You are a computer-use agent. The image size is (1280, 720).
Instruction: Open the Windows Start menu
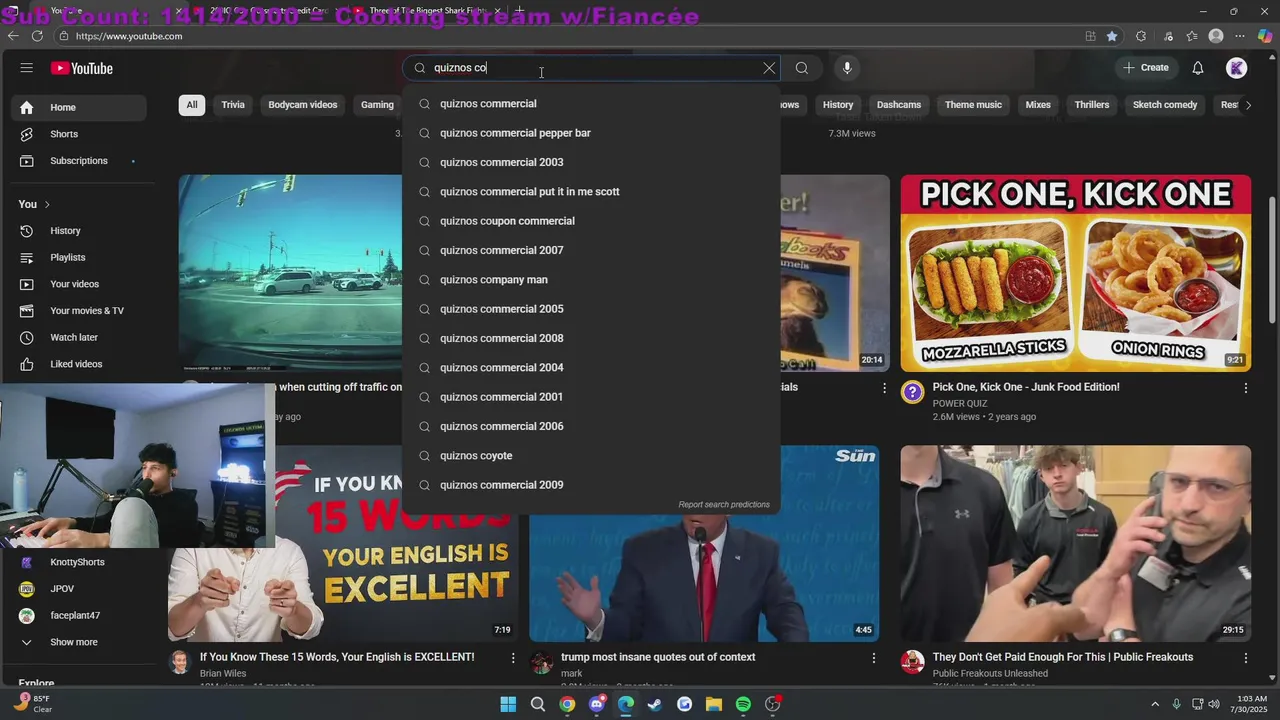click(508, 704)
